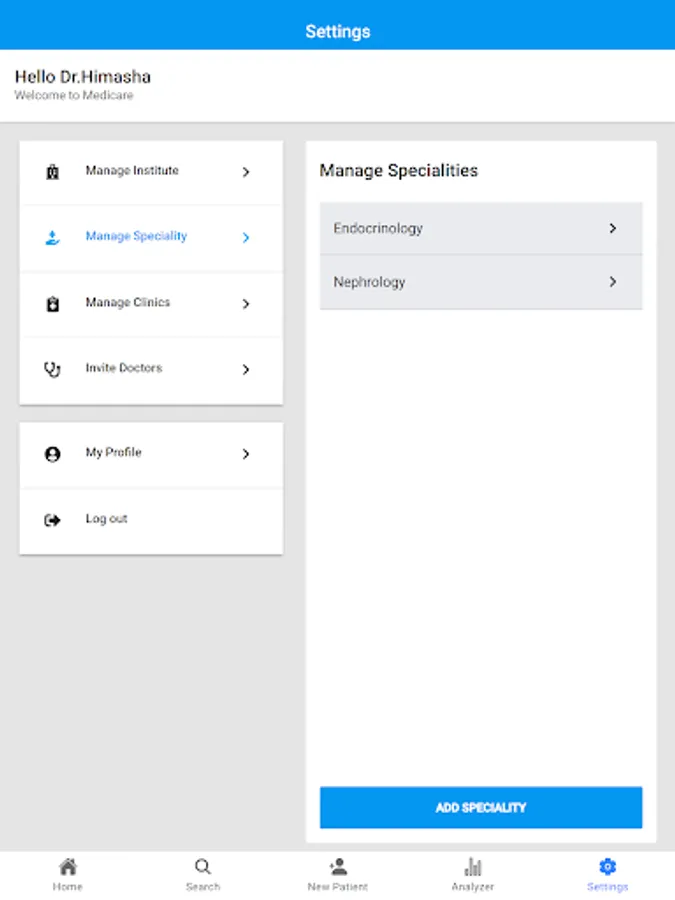Viewport: 675px width, 900px height.
Task: Click the Manage Speciality hand icon
Action: click(x=53, y=238)
